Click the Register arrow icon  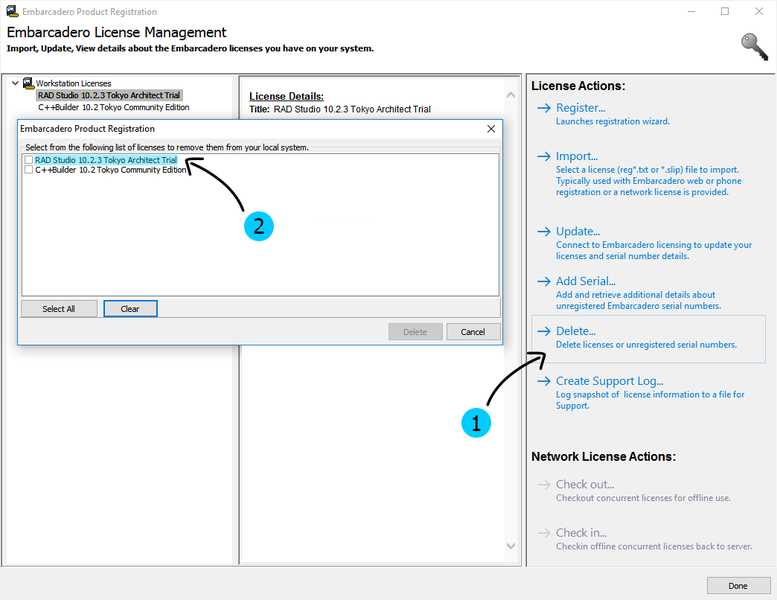click(544, 108)
